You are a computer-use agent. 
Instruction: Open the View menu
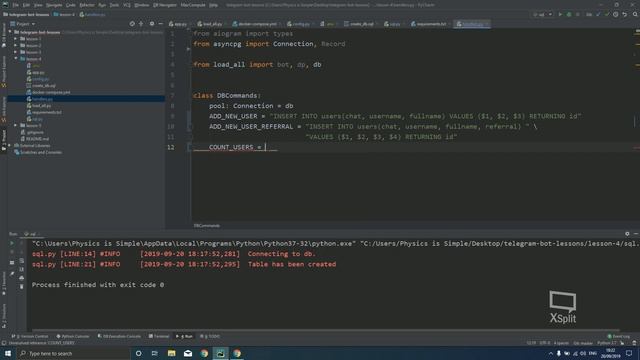pos(38,5)
